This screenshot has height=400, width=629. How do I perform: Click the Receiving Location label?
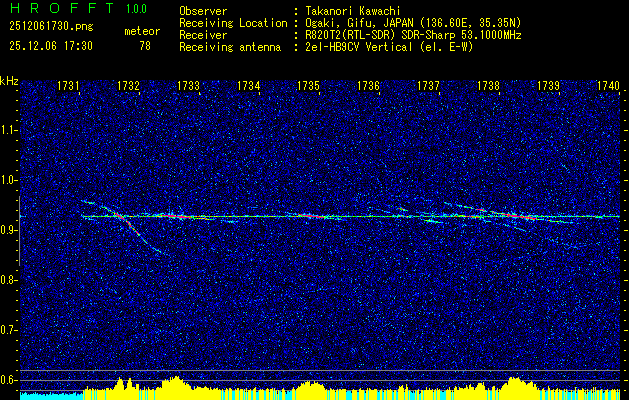(233, 23)
